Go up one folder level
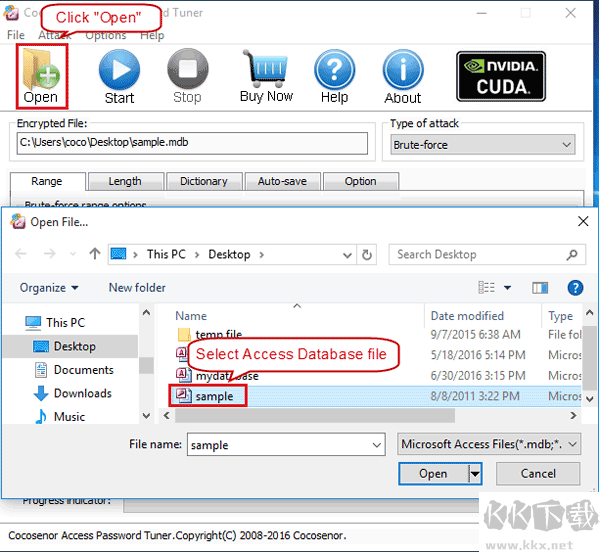The height and width of the screenshot is (552, 600). (95, 253)
